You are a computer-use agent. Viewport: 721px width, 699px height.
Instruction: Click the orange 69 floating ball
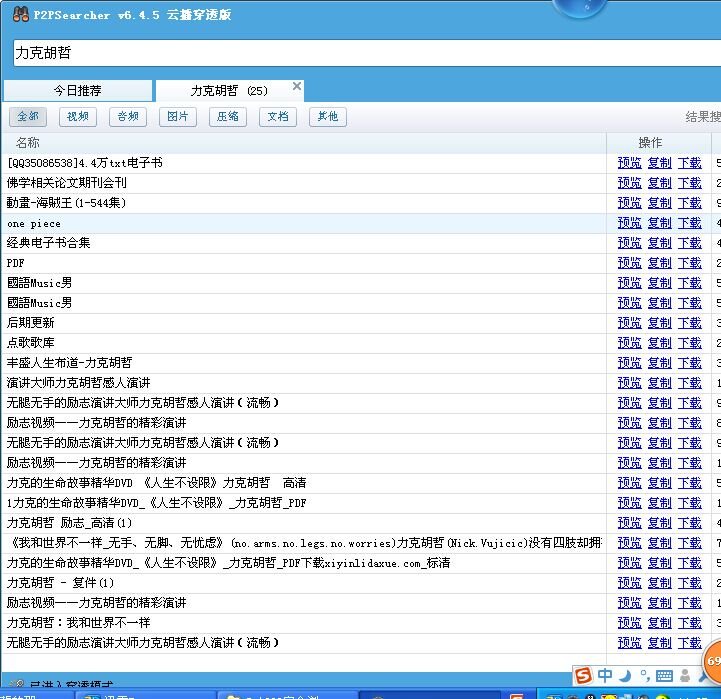(x=713, y=661)
